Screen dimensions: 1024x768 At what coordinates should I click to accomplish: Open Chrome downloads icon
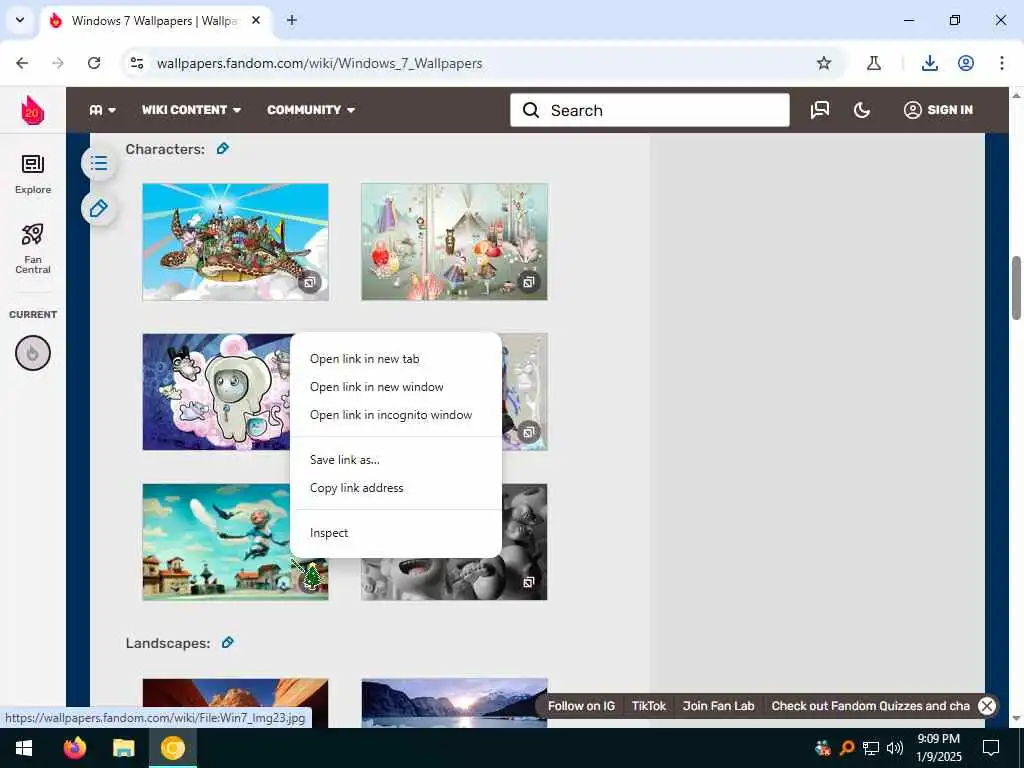929,63
